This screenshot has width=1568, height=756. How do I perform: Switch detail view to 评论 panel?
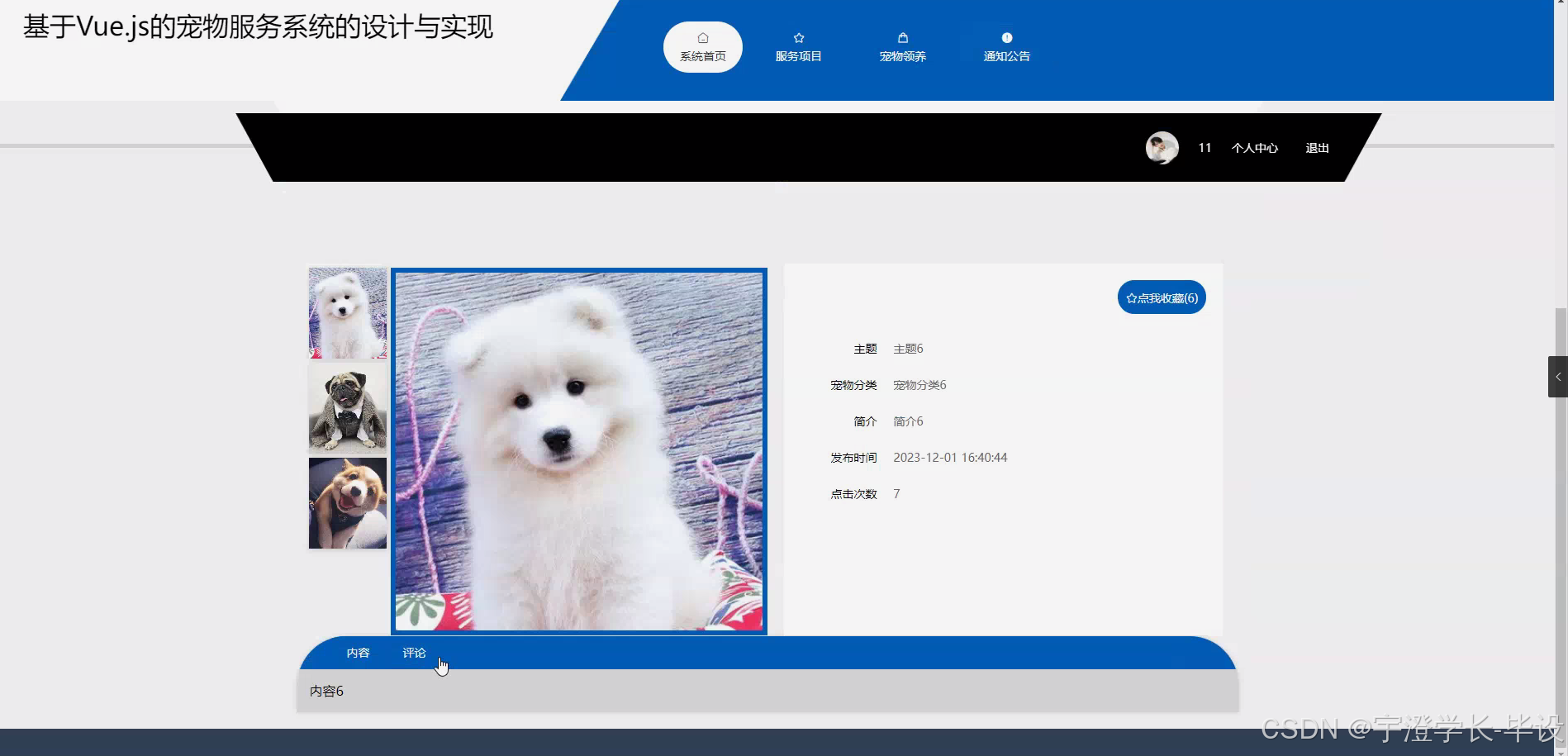(x=413, y=652)
